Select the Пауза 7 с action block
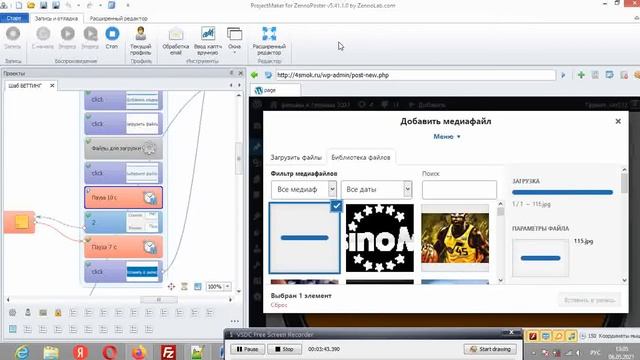The width and height of the screenshot is (640, 360). point(123,247)
